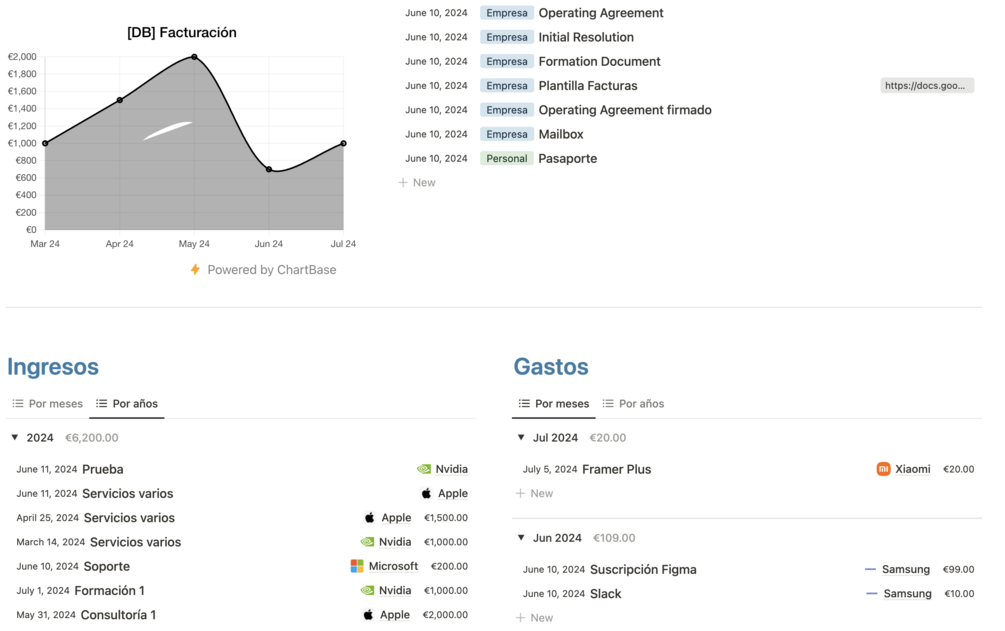This screenshot has height=631, width=1005.
Task: Open Samsung link in Slack row
Action: [908, 594]
